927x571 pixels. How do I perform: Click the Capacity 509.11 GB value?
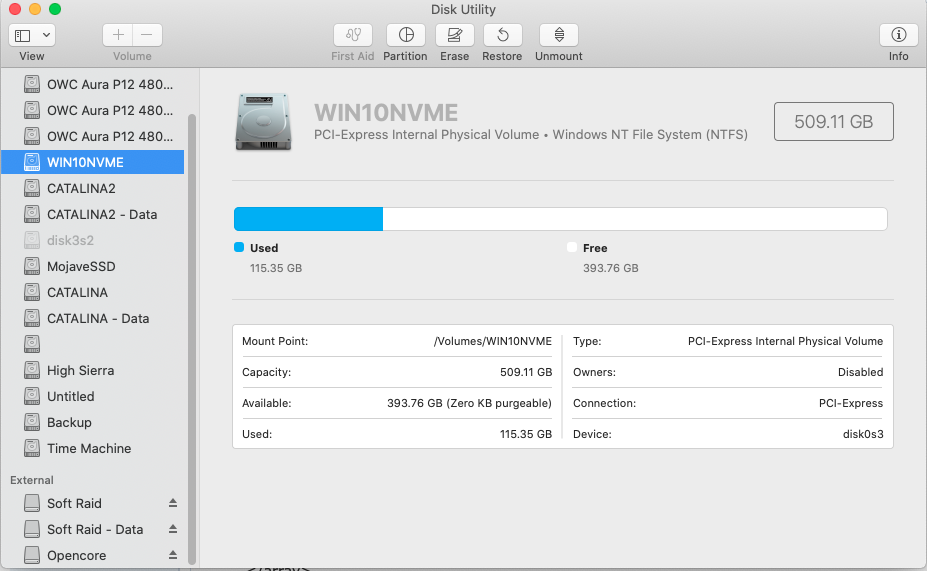click(526, 372)
